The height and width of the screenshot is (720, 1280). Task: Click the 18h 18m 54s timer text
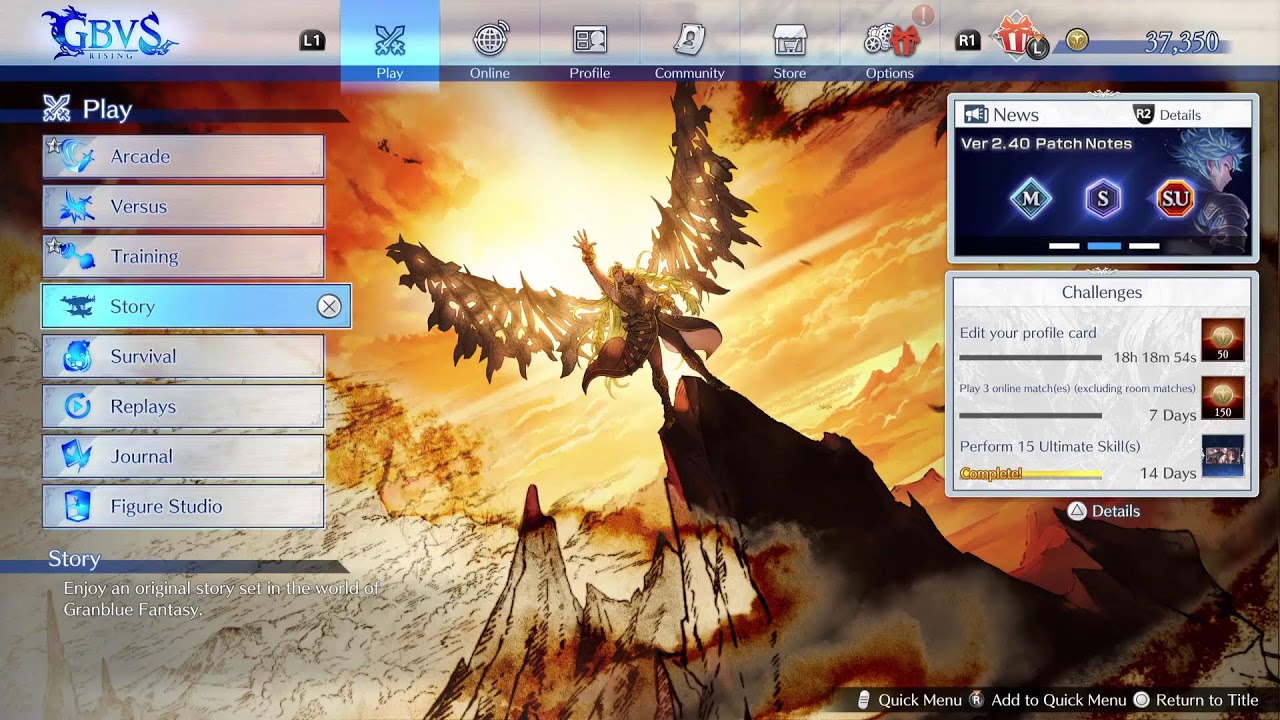[x=1154, y=357]
